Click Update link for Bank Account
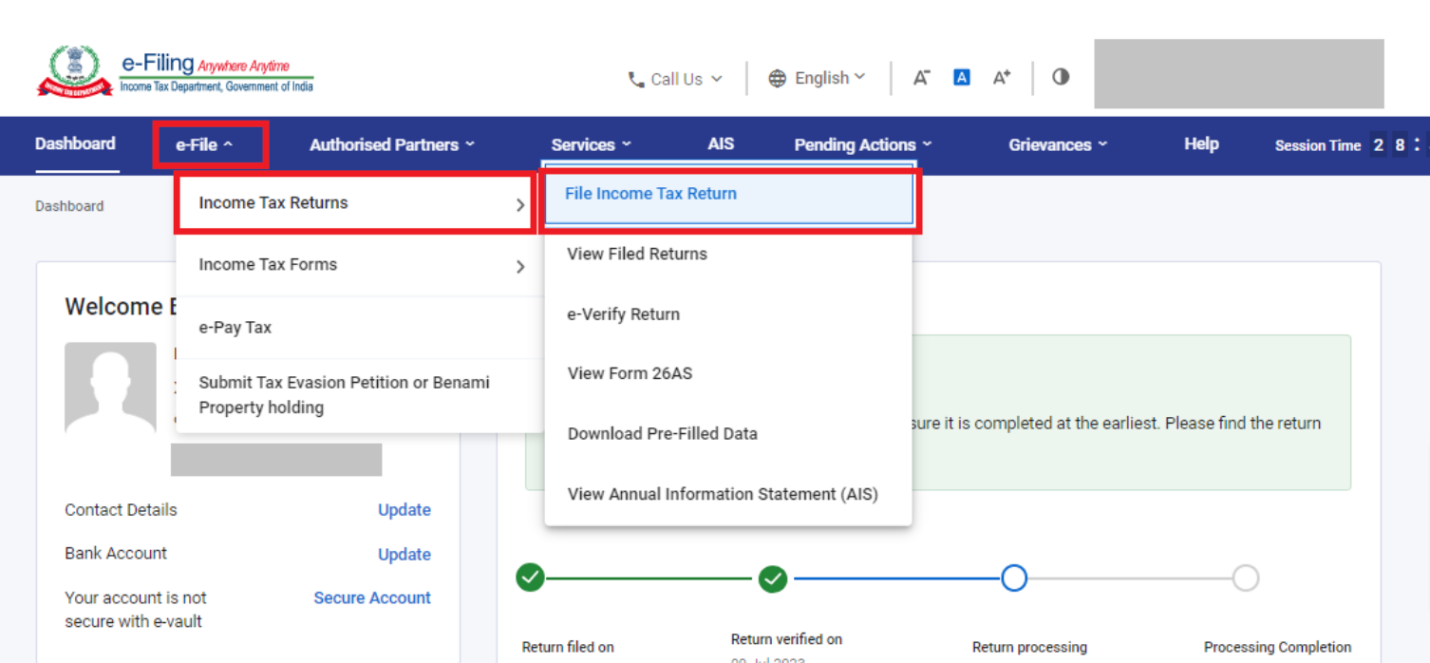 pyautogui.click(x=404, y=554)
